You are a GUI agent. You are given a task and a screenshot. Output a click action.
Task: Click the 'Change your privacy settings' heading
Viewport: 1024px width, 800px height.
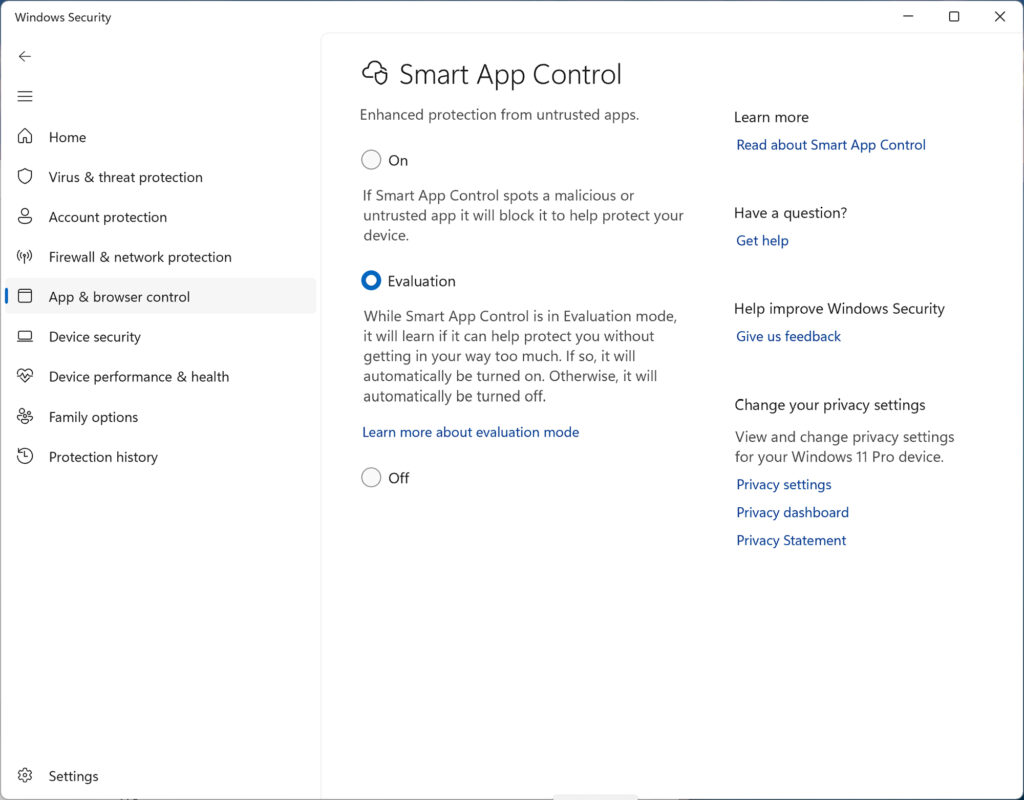[x=829, y=405]
